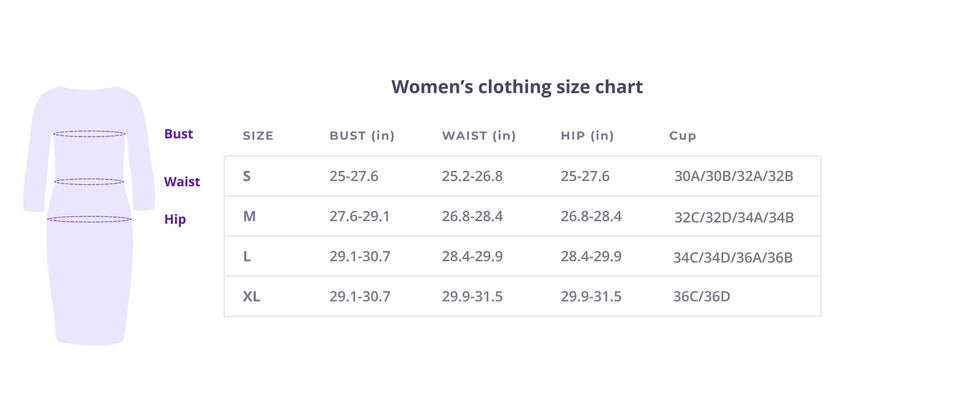This screenshot has width=960, height=410.
Task: Click the waist measurement ellipse on dress
Action: [89, 182]
